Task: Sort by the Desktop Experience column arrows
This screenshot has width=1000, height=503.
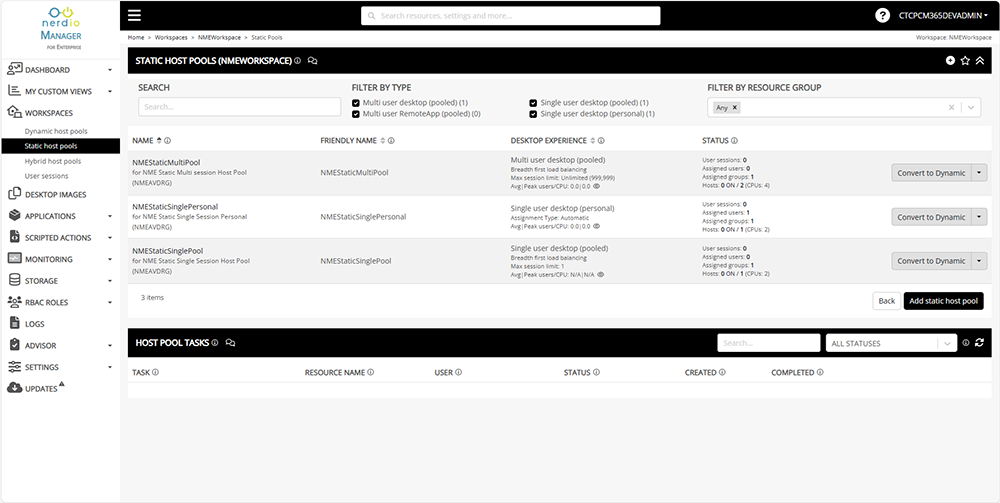Action: click(592, 140)
